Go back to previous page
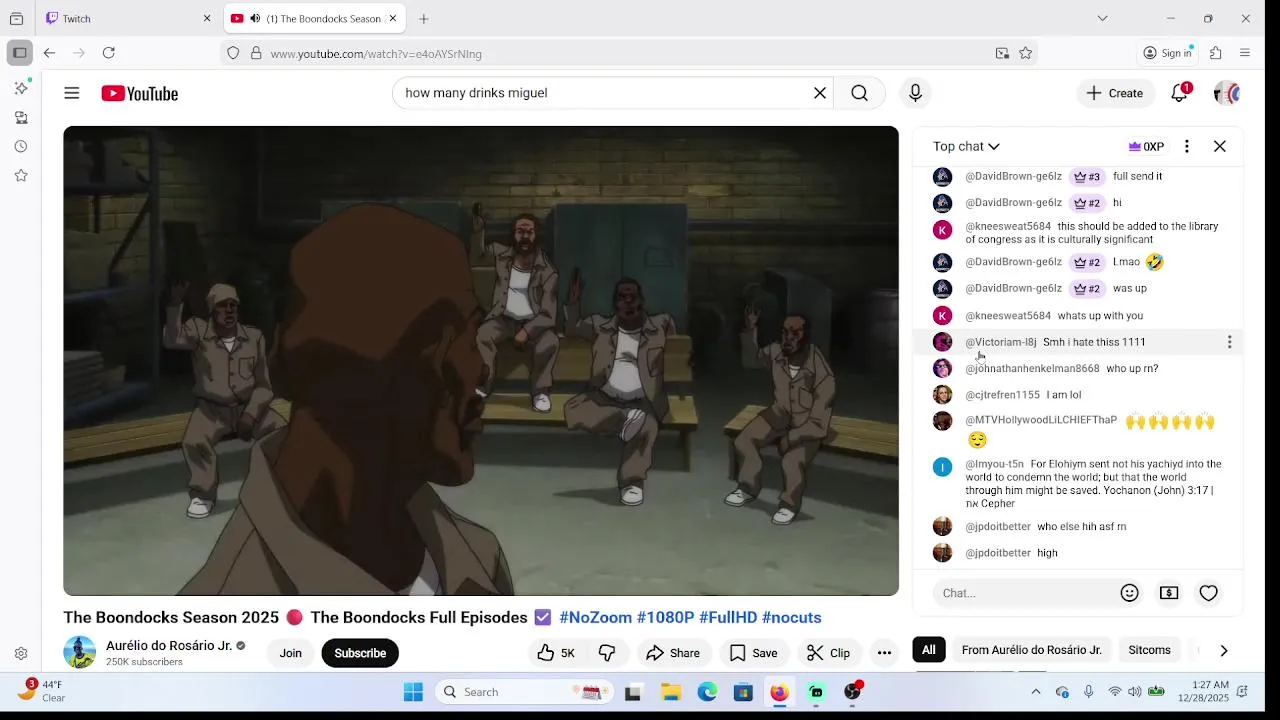This screenshot has height=720, width=1280. pos(50,53)
